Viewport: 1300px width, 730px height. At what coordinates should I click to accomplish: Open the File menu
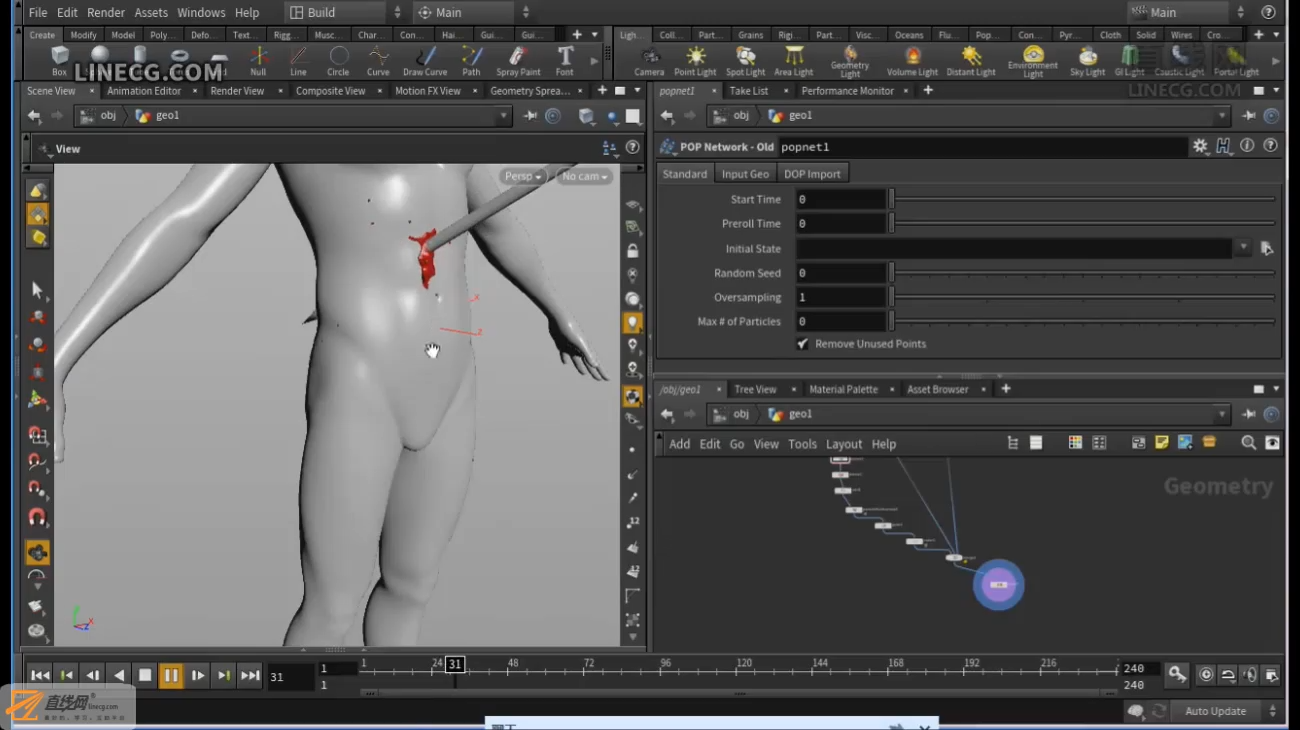pyautogui.click(x=38, y=13)
